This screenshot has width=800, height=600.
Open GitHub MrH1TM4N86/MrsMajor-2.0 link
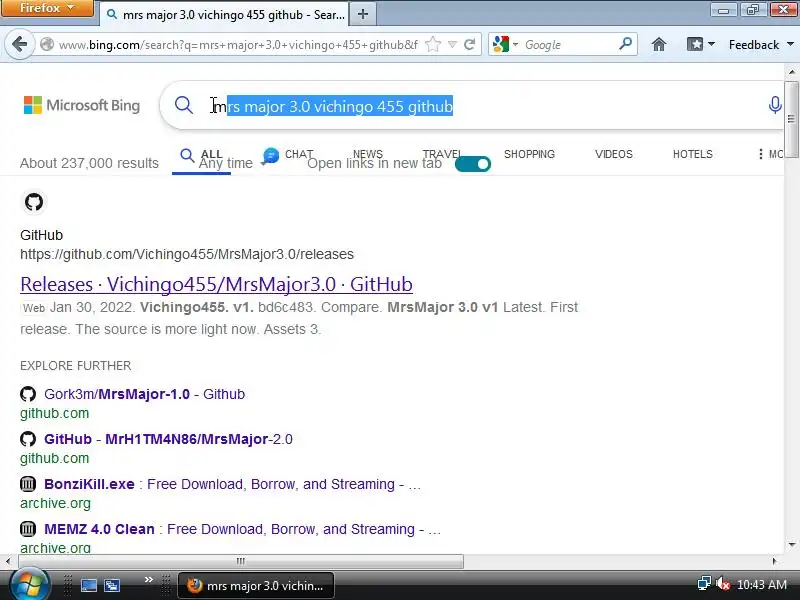(x=168, y=439)
